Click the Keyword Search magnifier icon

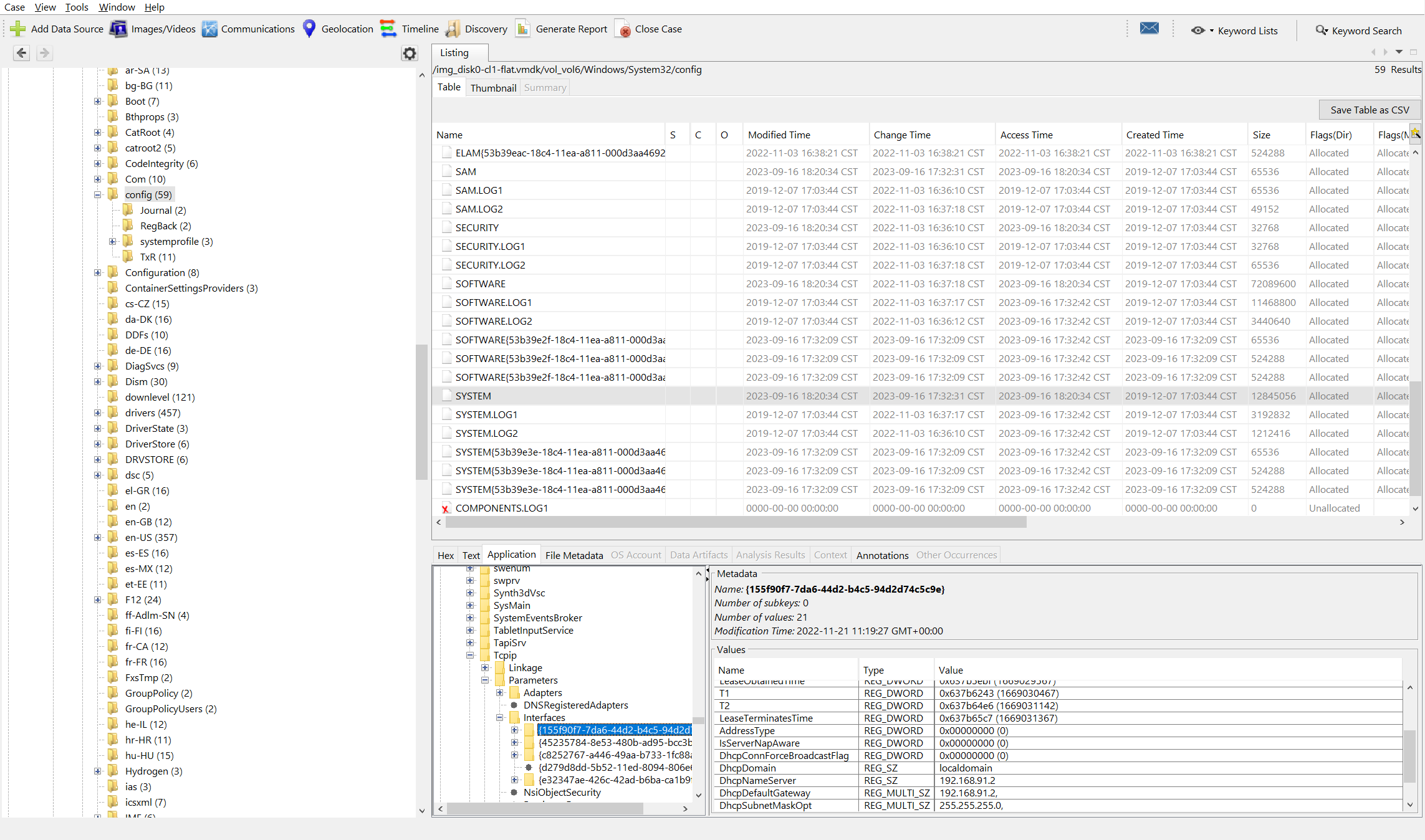[1321, 31]
